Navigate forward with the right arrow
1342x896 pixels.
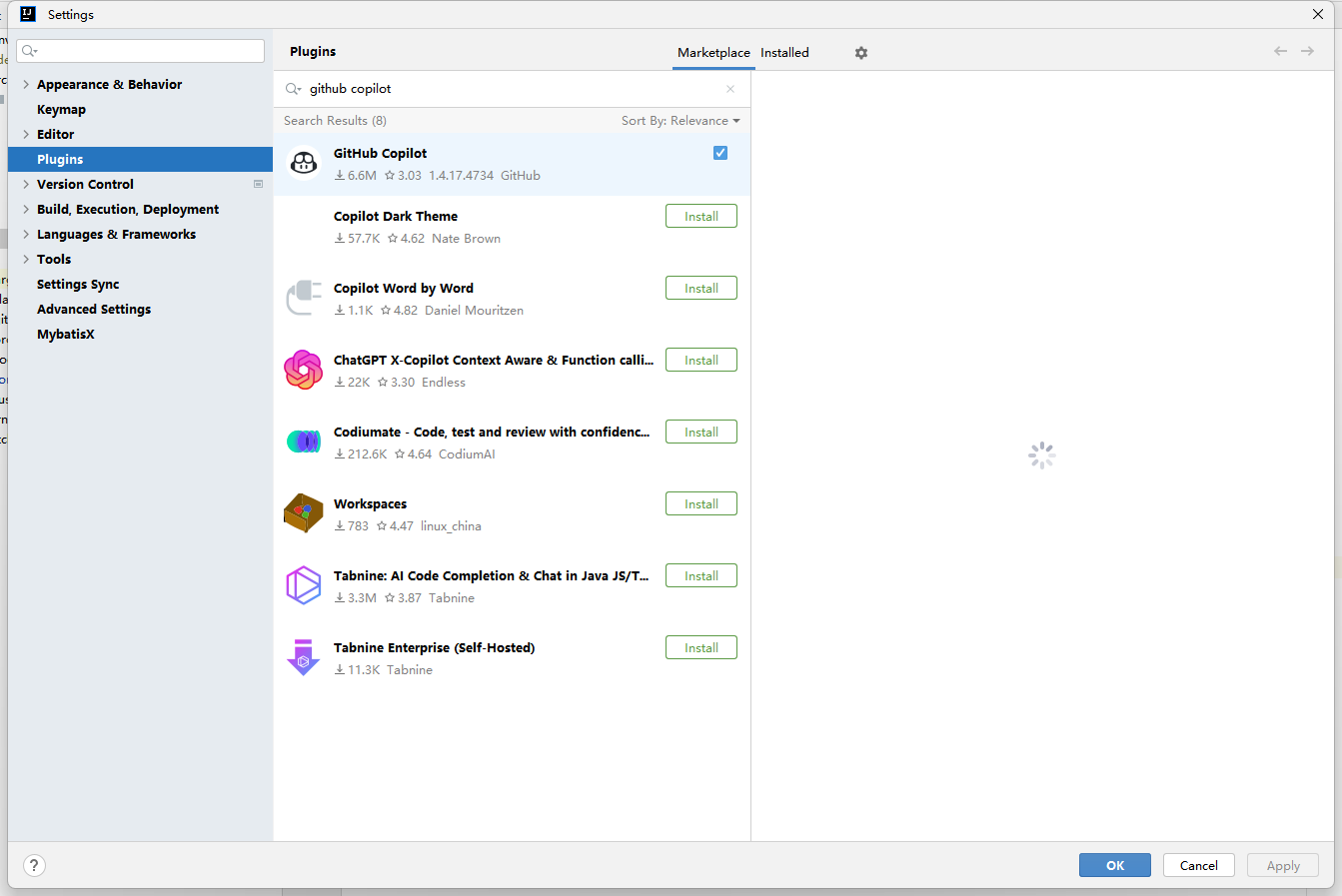point(1307,51)
